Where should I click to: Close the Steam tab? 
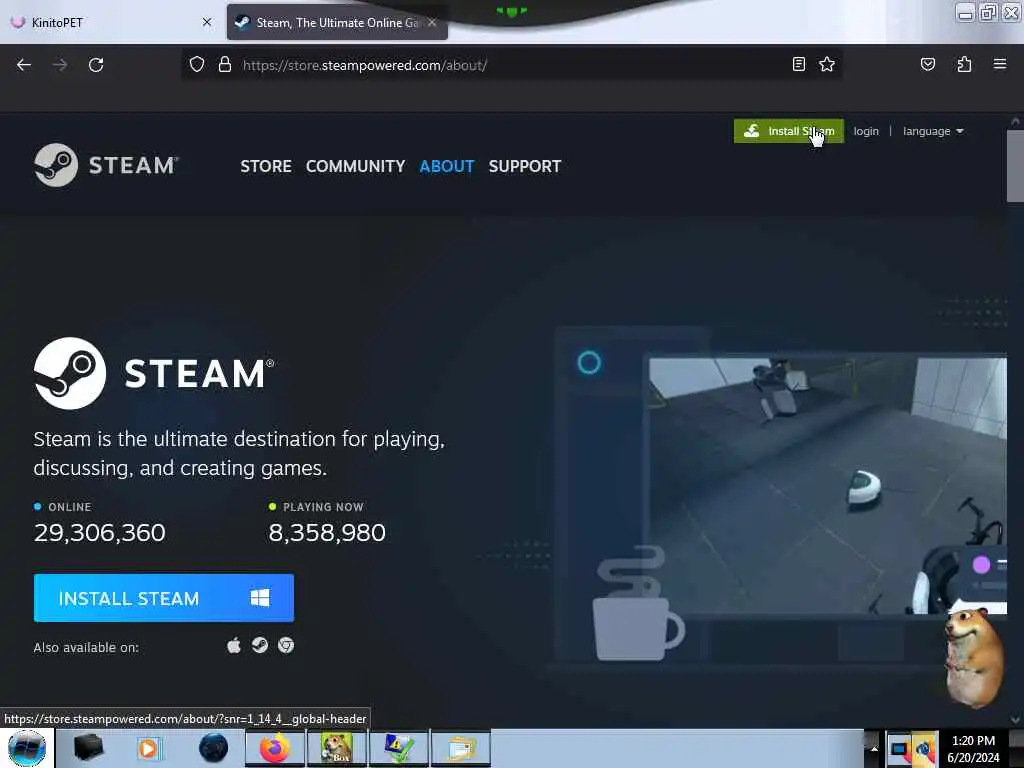[x=432, y=22]
